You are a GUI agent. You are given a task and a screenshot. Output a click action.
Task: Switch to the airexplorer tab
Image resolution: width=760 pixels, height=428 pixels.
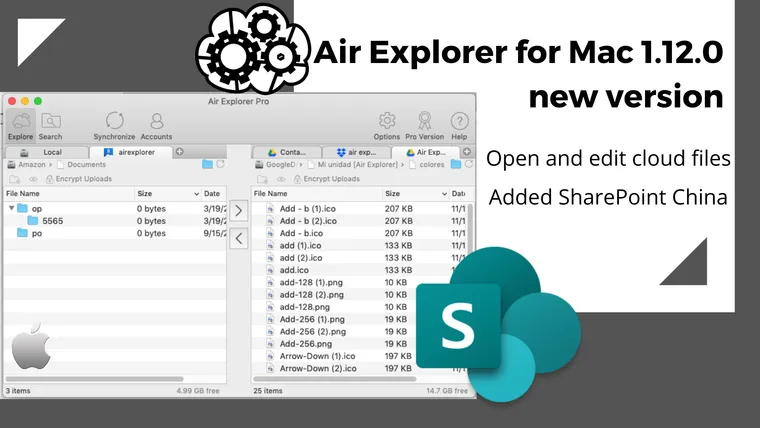(x=131, y=152)
